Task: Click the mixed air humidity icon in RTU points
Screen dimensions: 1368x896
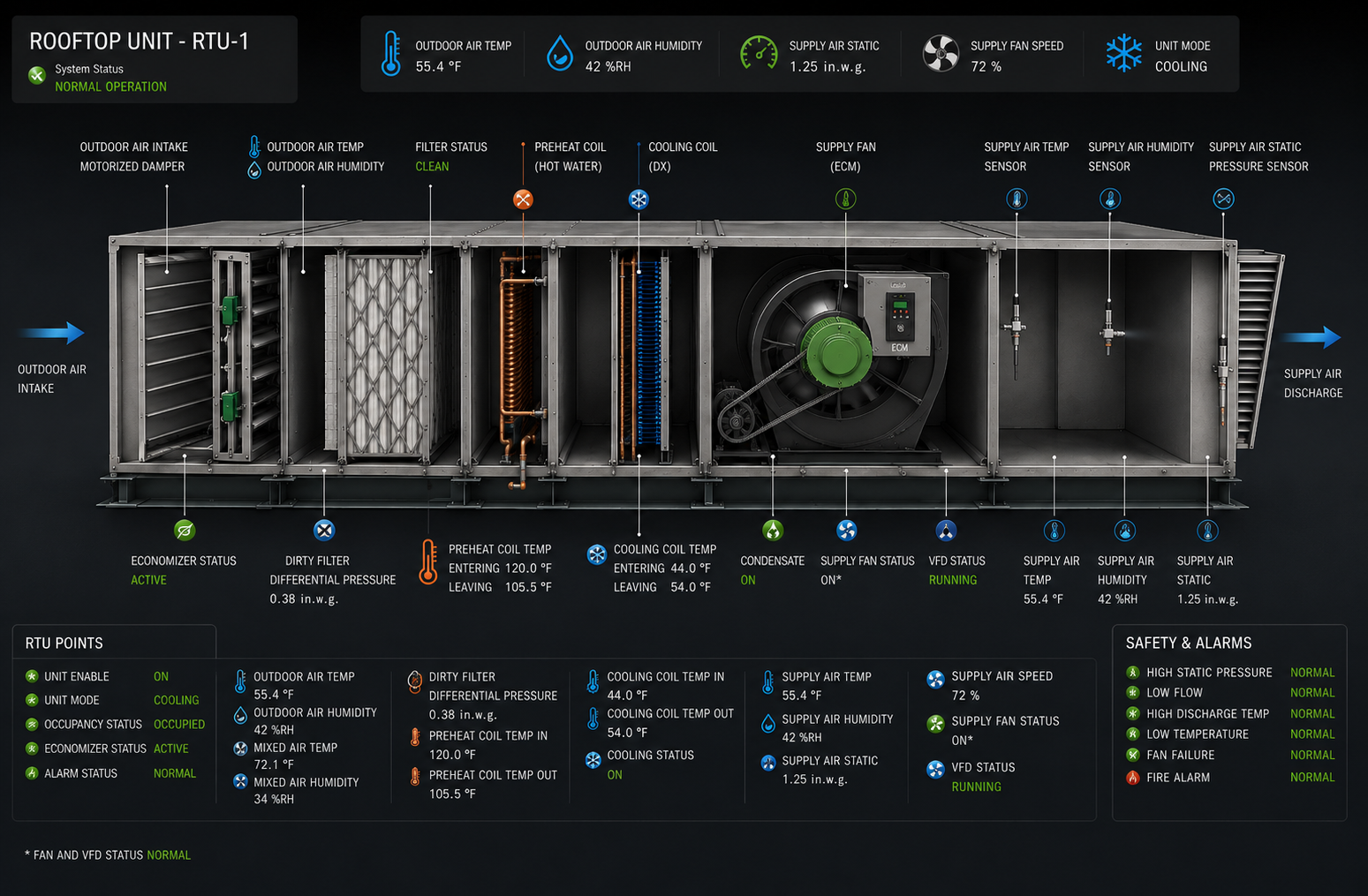Action: 240,781
